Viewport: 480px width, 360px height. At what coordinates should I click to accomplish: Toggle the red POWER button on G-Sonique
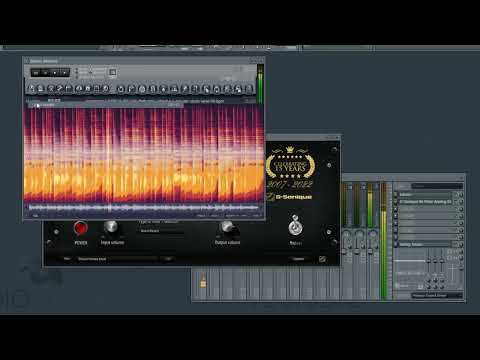click(80, 228)
